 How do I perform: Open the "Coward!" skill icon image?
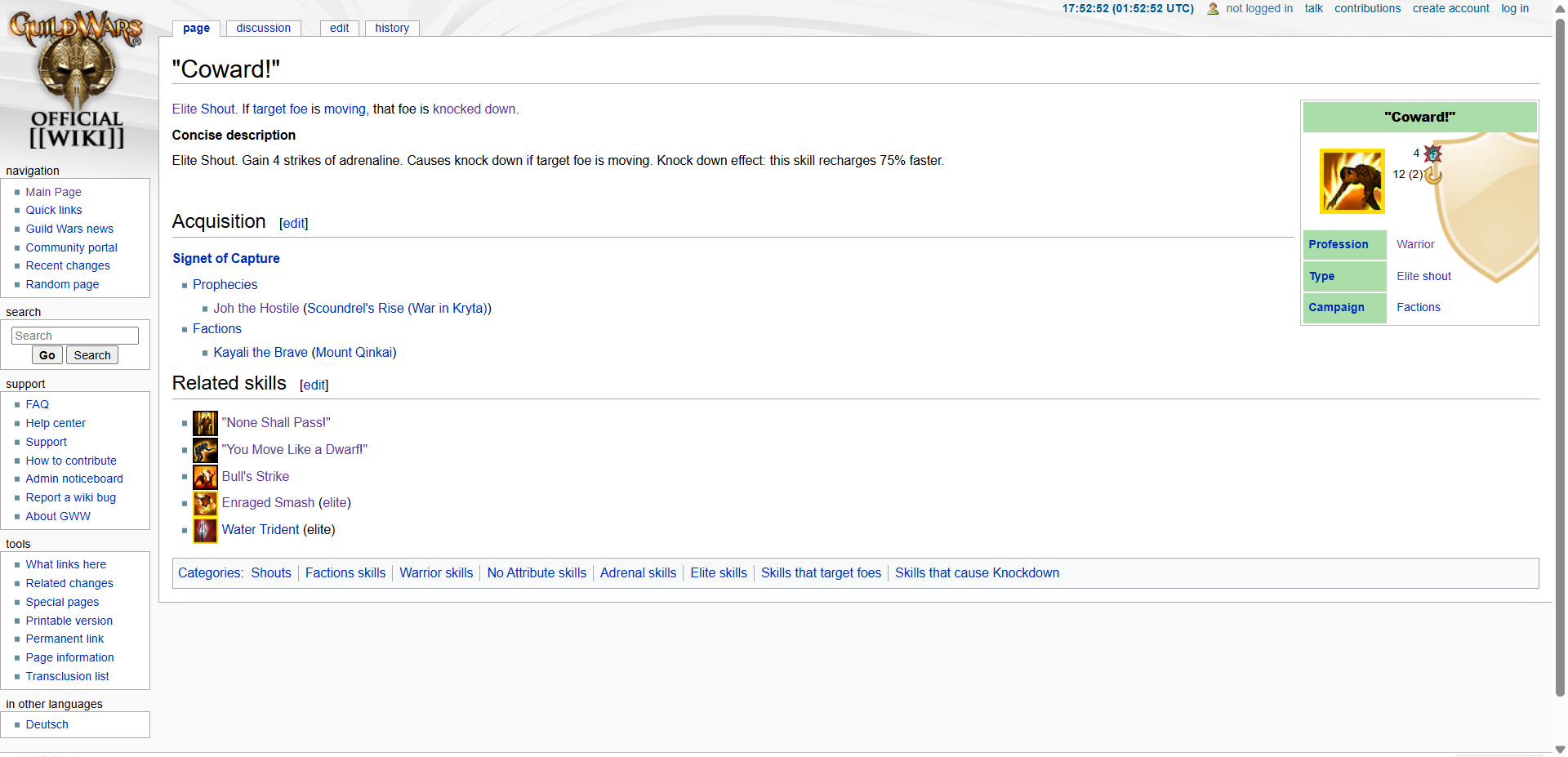pos(1352,181)
